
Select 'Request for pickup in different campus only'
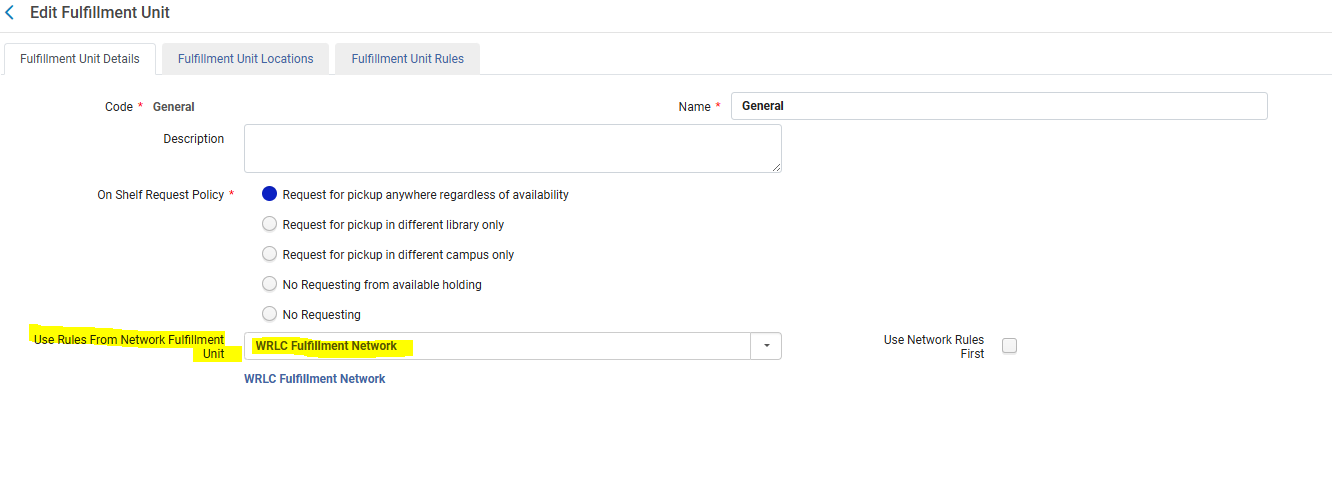(x=269, y=254)
